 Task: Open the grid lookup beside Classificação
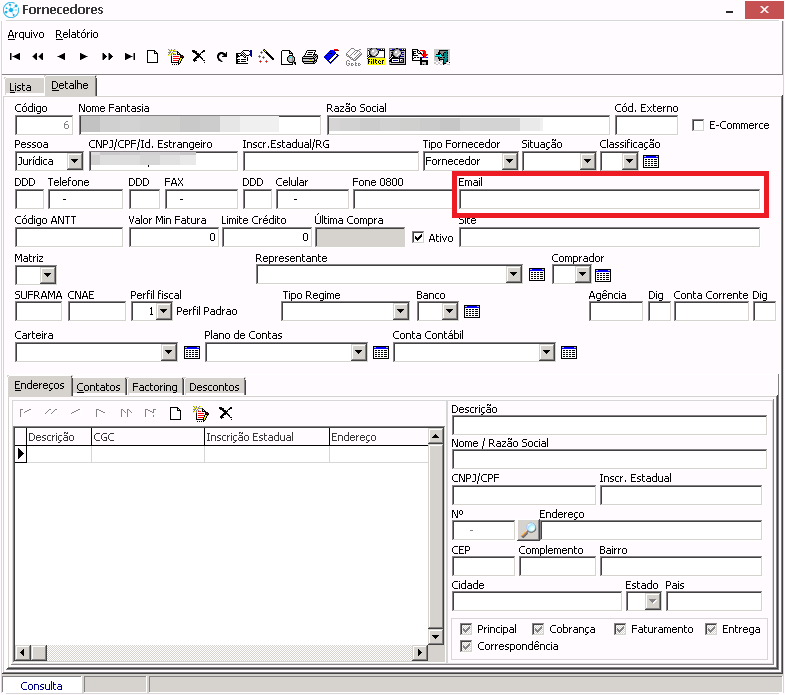[650, 161]
